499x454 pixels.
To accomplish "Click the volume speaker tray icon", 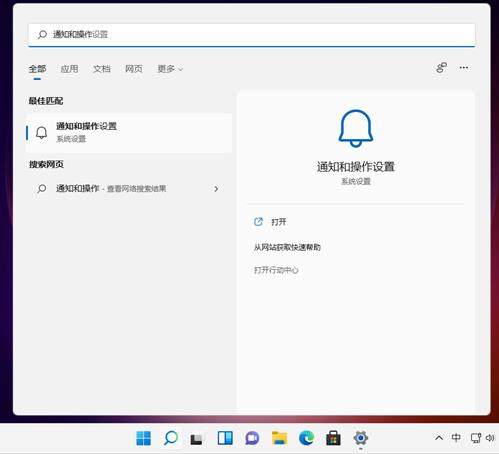I will point(490,438).
